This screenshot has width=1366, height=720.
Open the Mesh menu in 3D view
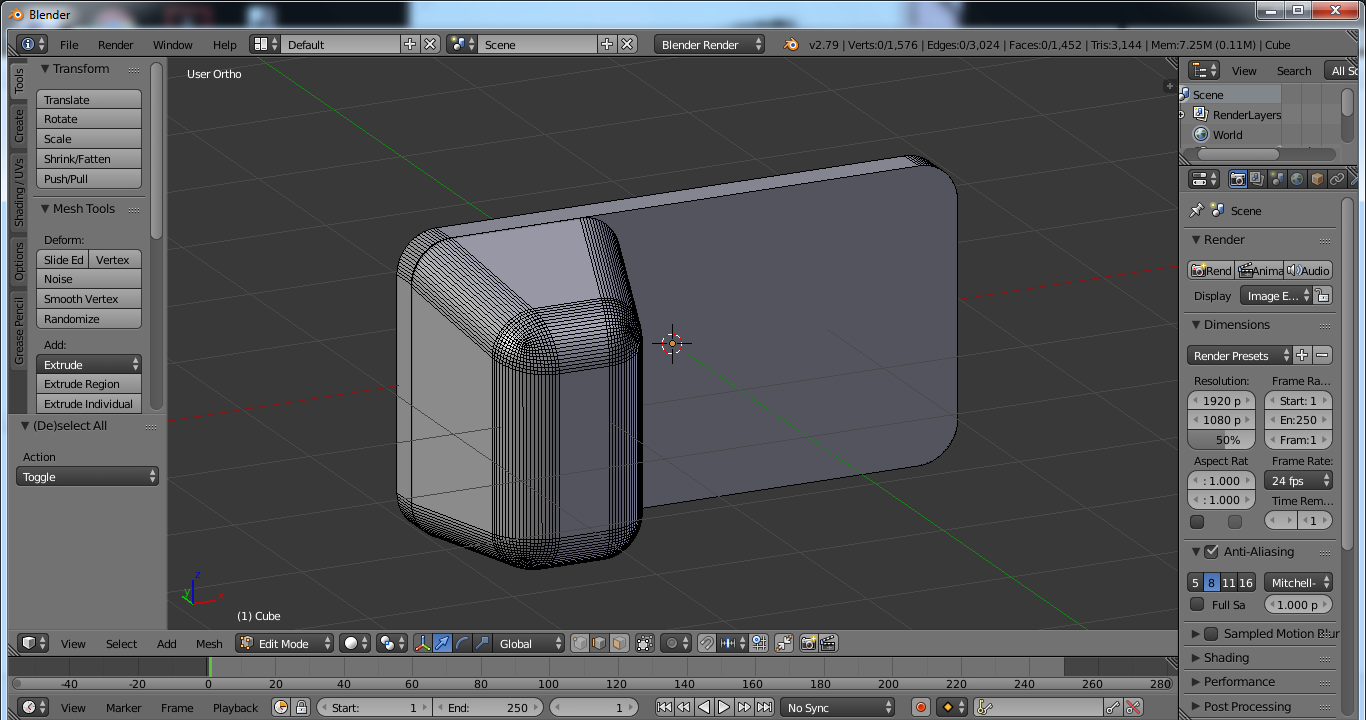[209, 643]
